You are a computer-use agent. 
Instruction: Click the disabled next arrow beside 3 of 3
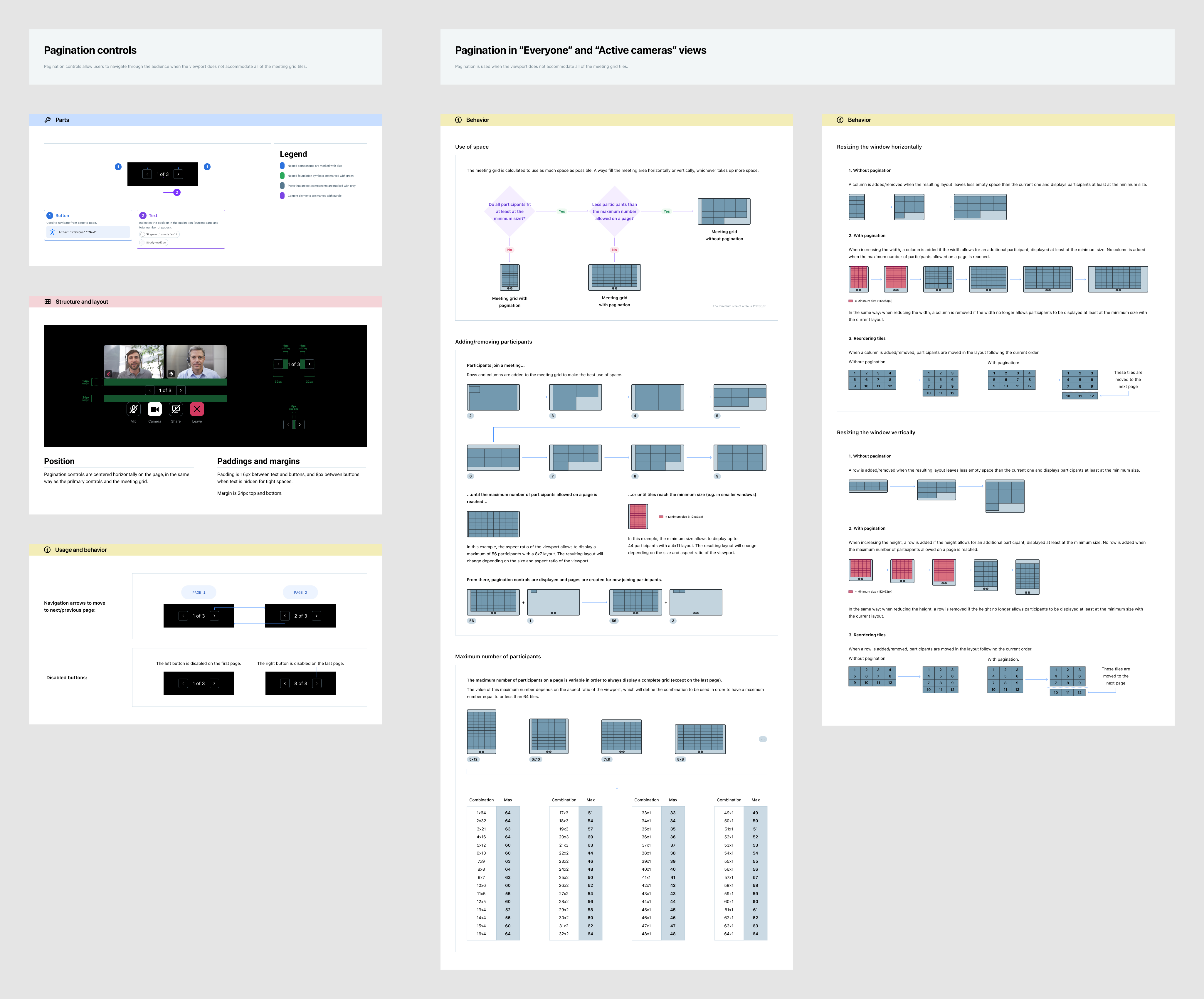coord(317,684)
